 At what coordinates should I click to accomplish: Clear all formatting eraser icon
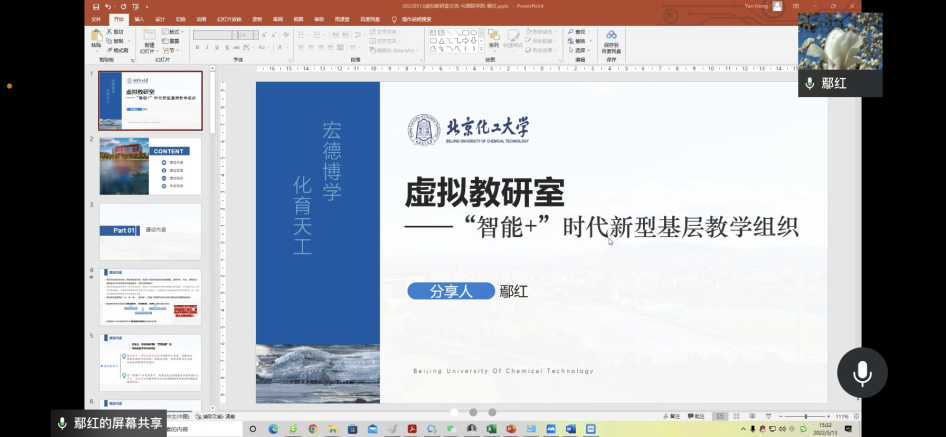pos(286,35)
